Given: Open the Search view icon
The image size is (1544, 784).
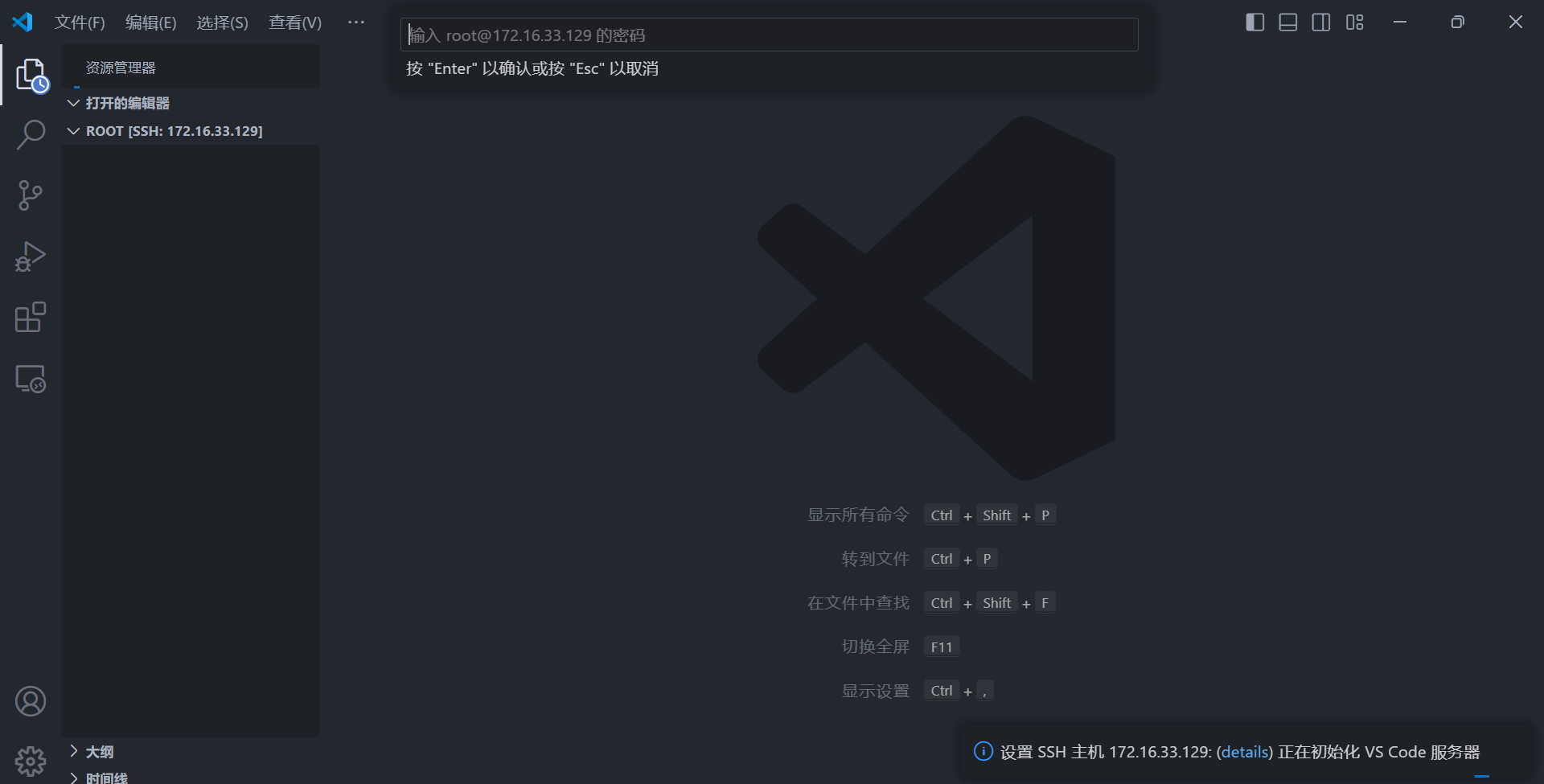Looking at the screenshot, I should click(31, 135).
